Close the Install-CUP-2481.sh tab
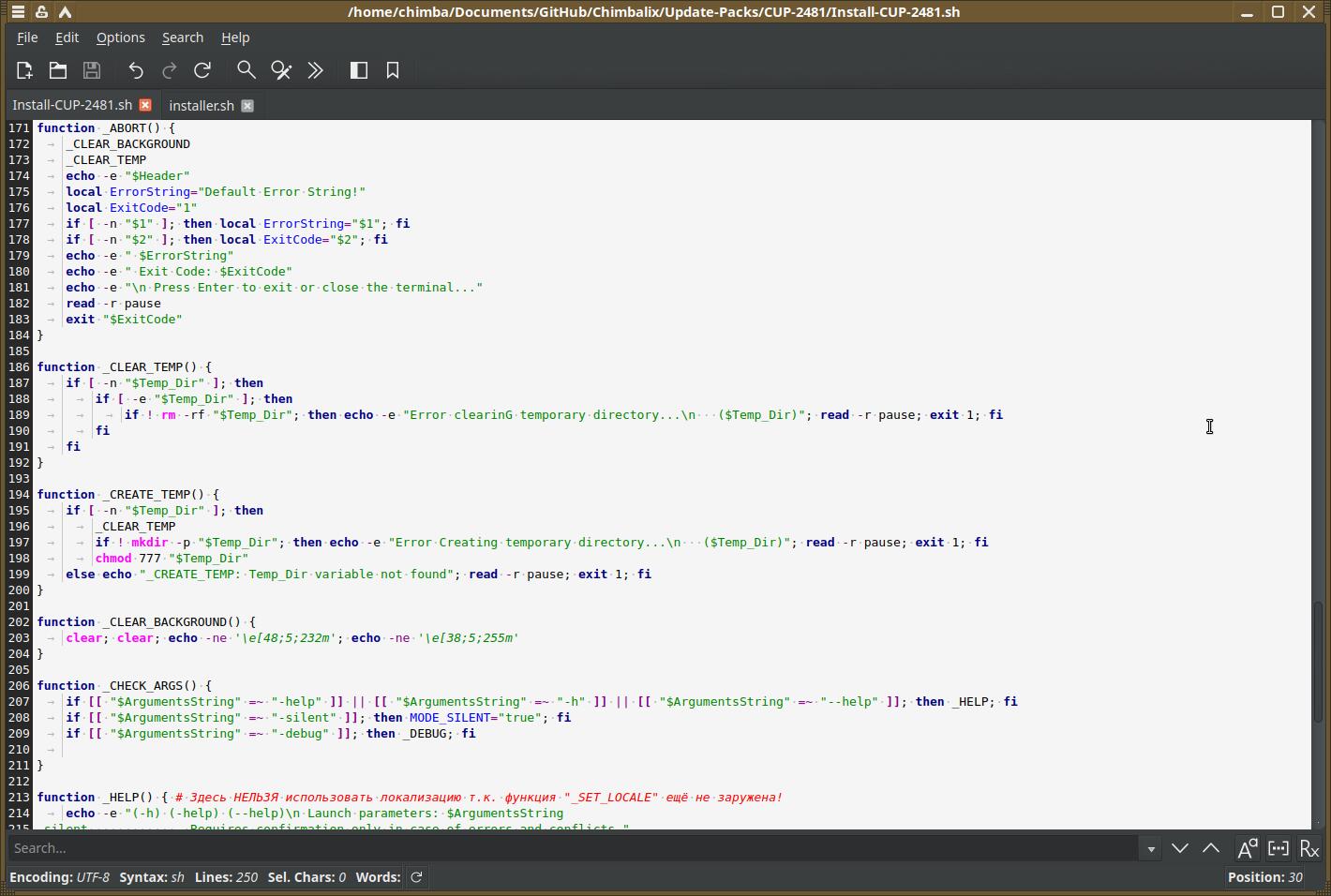The width and height of the screenshot is (1331, 896). coord(145,105)
